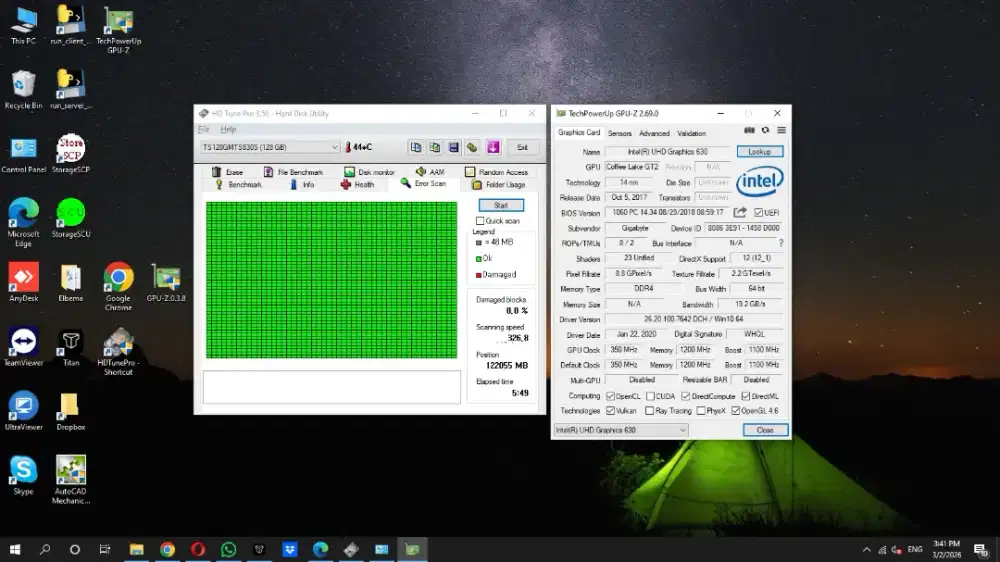The width and height of the screenshot is (1000, 562).
Task: Click the HD Tune options wrench icon
Action: point(472,147)
